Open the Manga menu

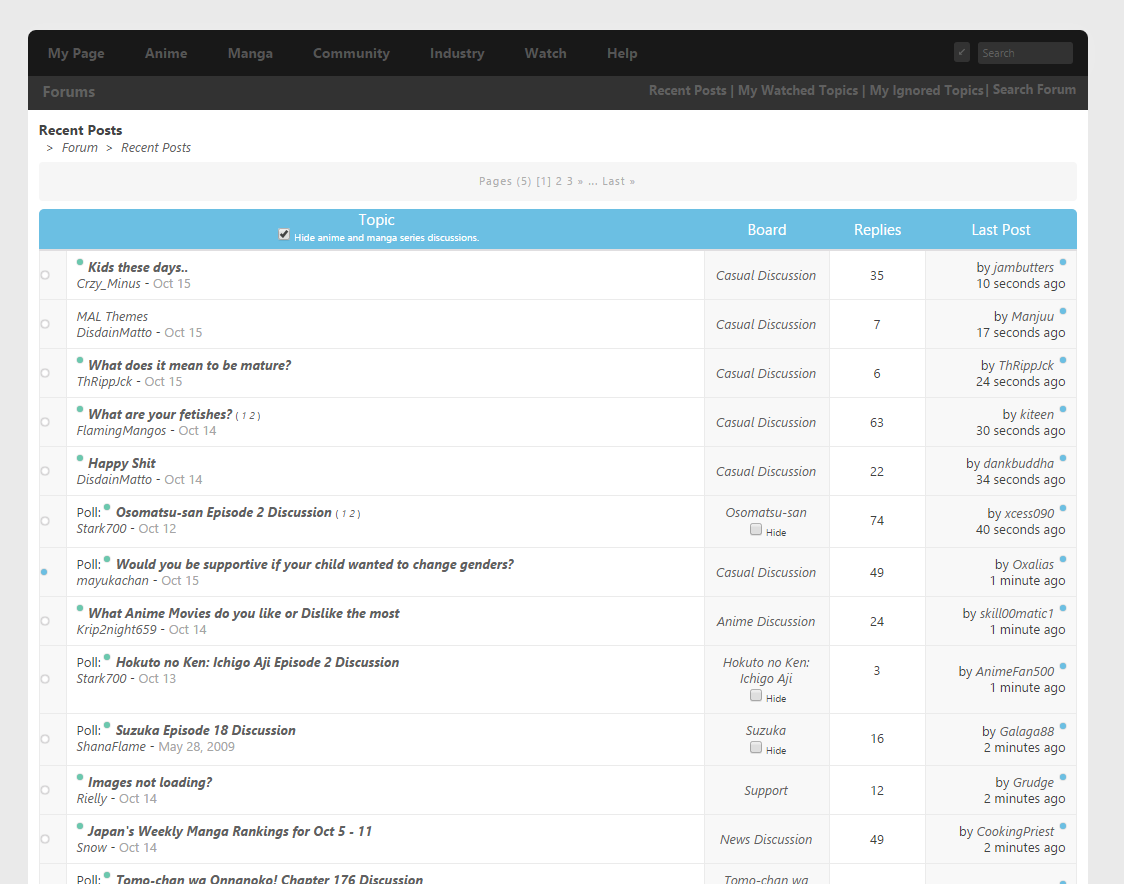point(250,53)
